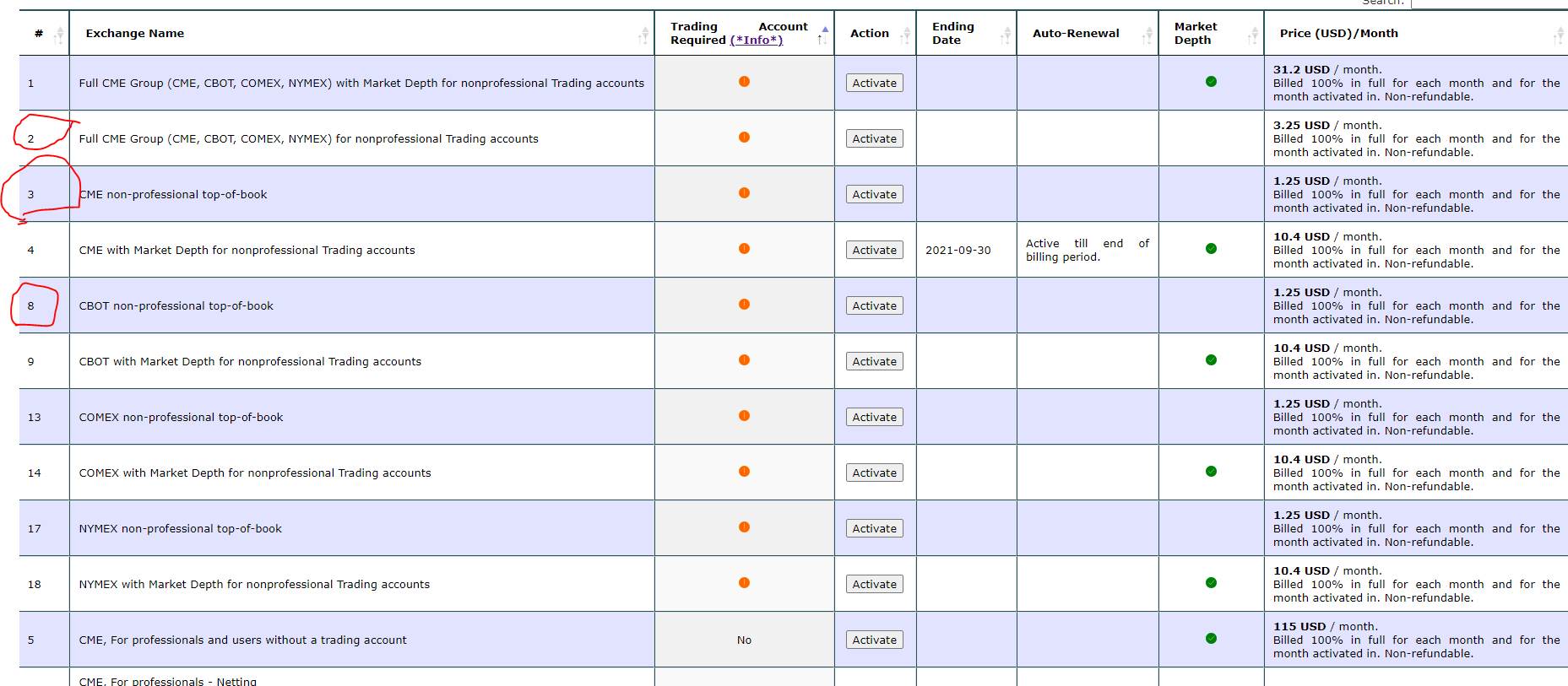Screen dimensions: 1568x686
Task: Click 'NYMEX with Market Depth for nonprofessional Trading accounts' name
Action: click(x=254, y=585)
